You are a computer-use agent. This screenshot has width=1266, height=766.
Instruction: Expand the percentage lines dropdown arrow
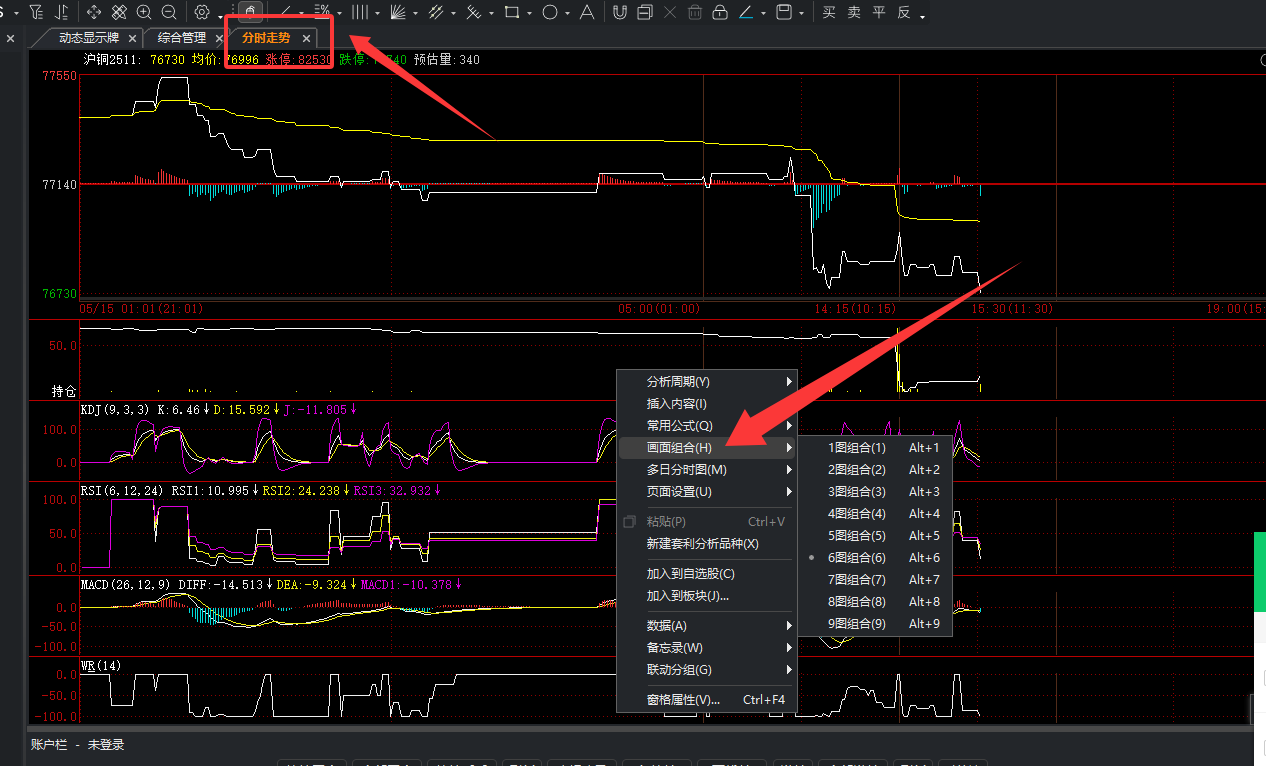(x=339, y=14)
